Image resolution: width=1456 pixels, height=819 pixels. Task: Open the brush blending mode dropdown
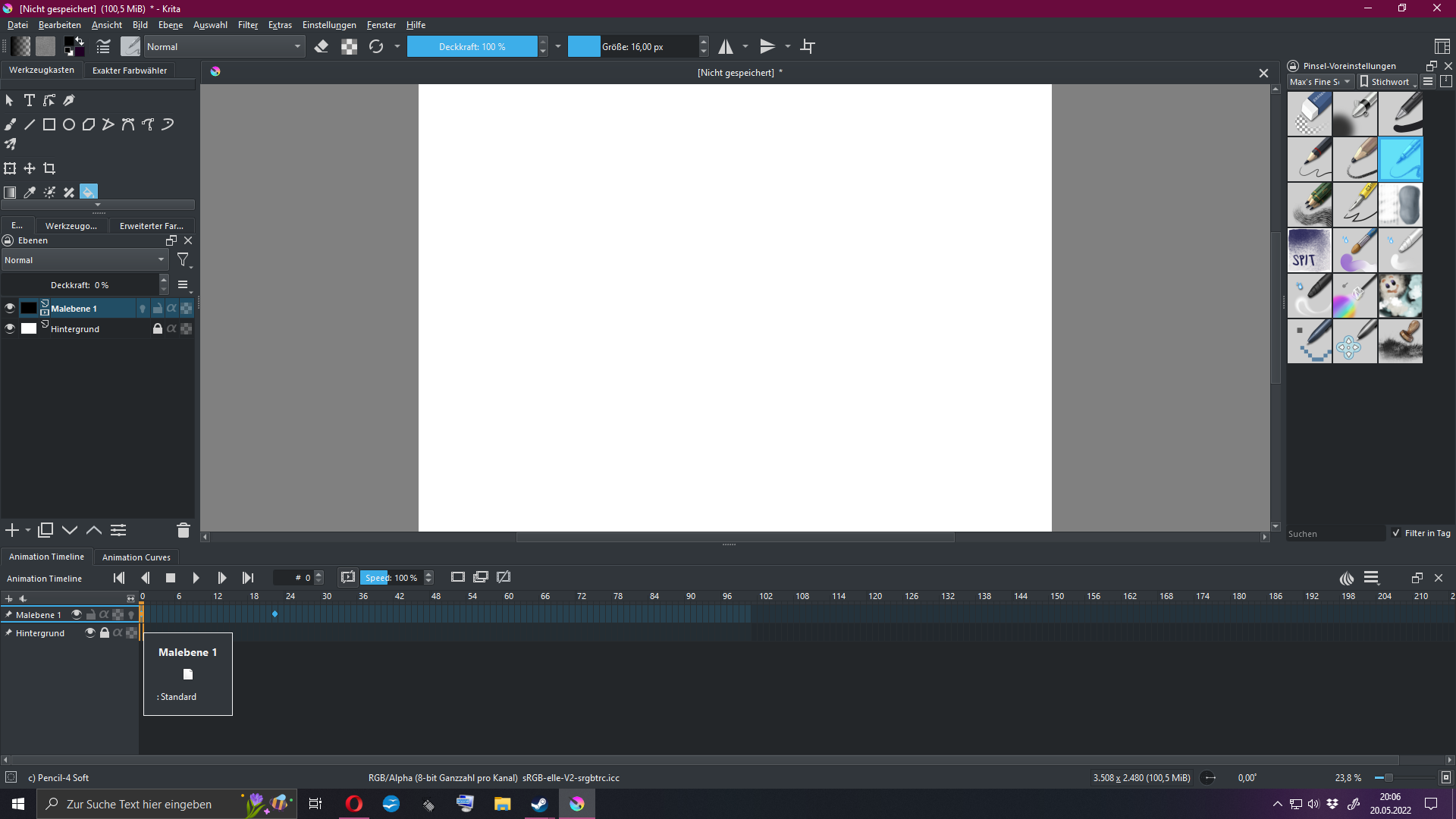(x=224, y=47)
